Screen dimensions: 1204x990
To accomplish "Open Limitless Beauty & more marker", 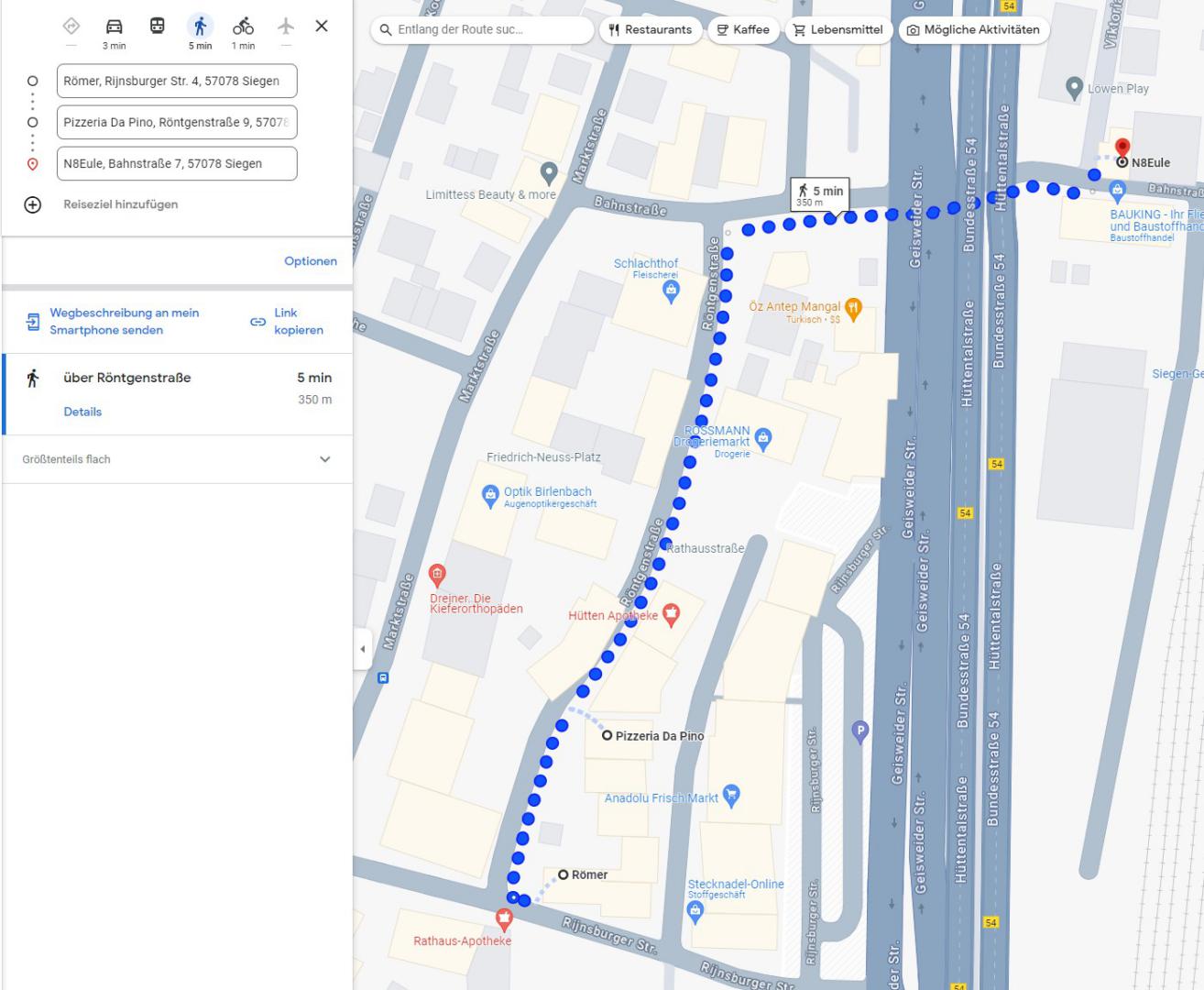I will coord(549,172).
